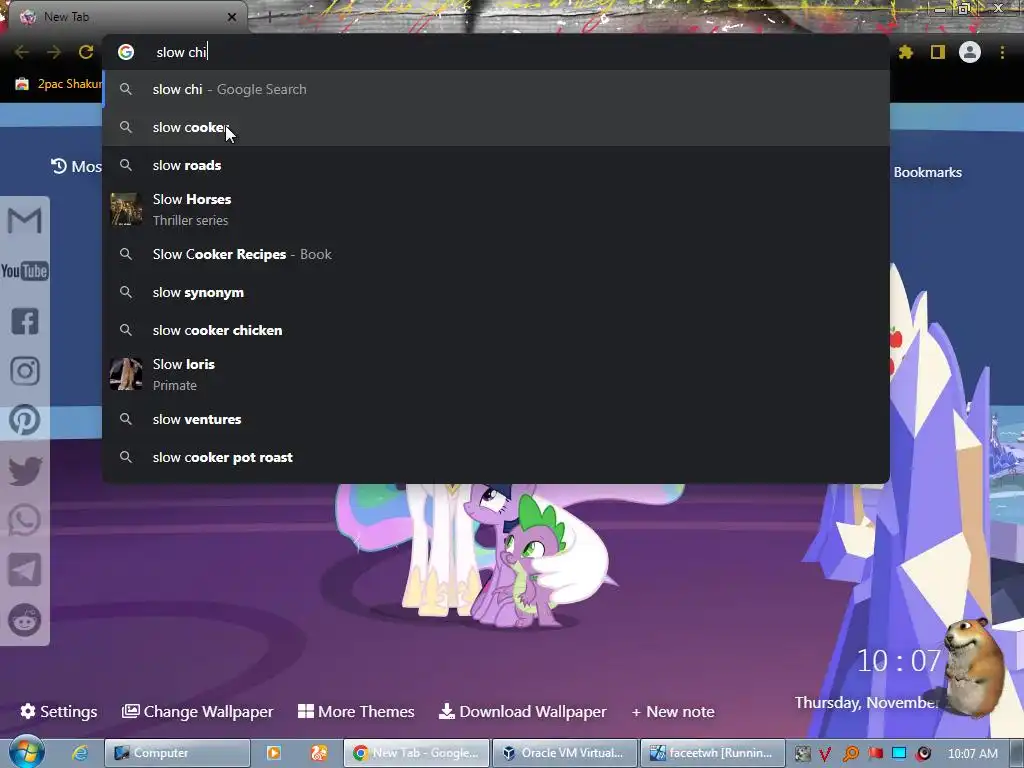This screenshot has width=1024, height=768.
Task: Switch to the New Tab - Google taskbar item
Action: [417, 753]
